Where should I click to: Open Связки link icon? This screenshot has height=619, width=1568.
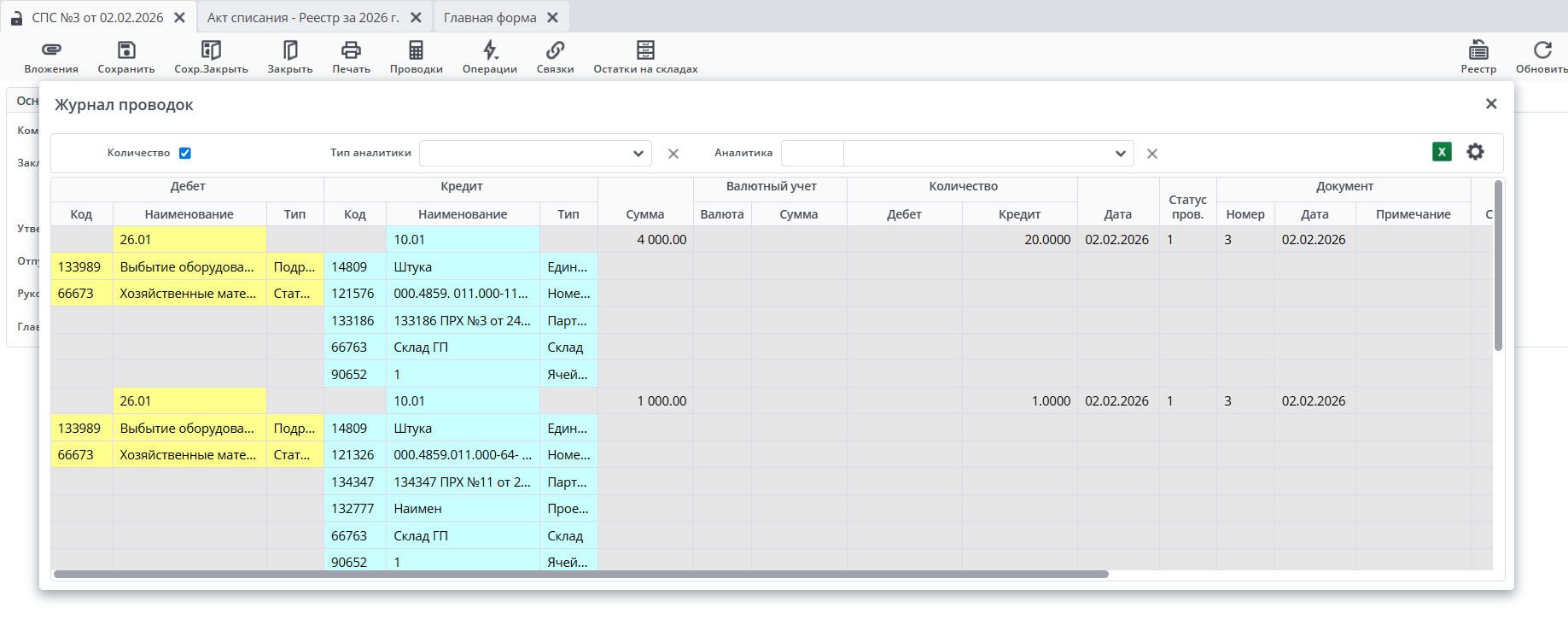coord(555,50)
